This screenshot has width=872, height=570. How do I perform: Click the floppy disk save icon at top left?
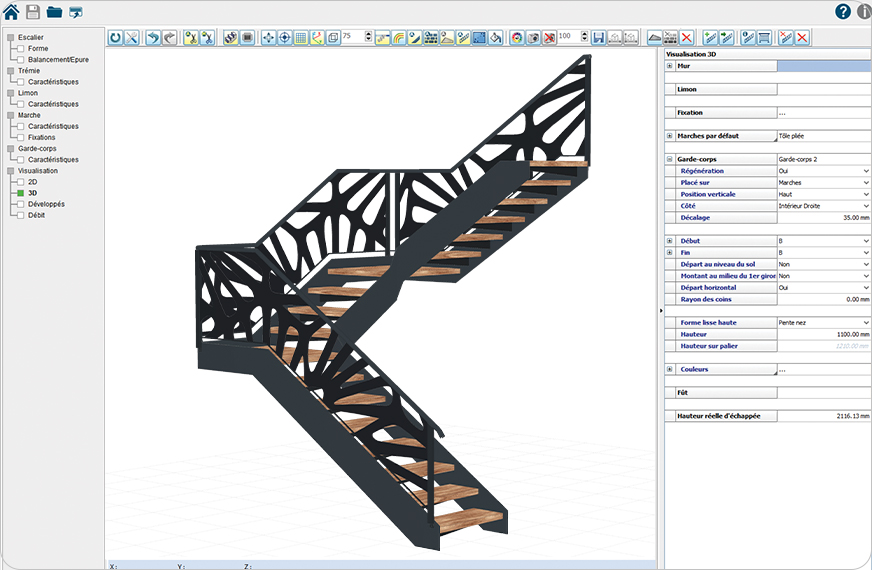[33, 12]
